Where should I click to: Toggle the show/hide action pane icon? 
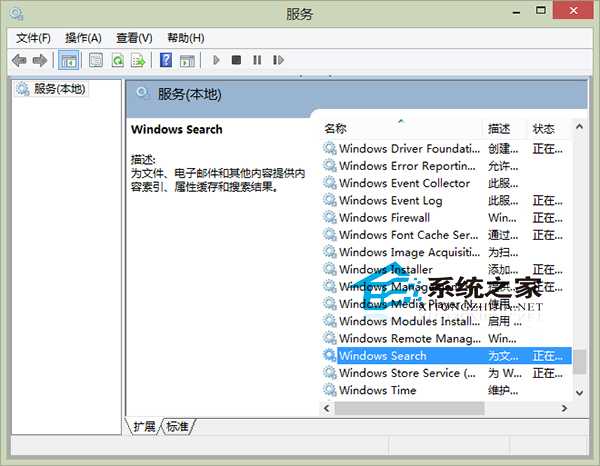point(187,60)
